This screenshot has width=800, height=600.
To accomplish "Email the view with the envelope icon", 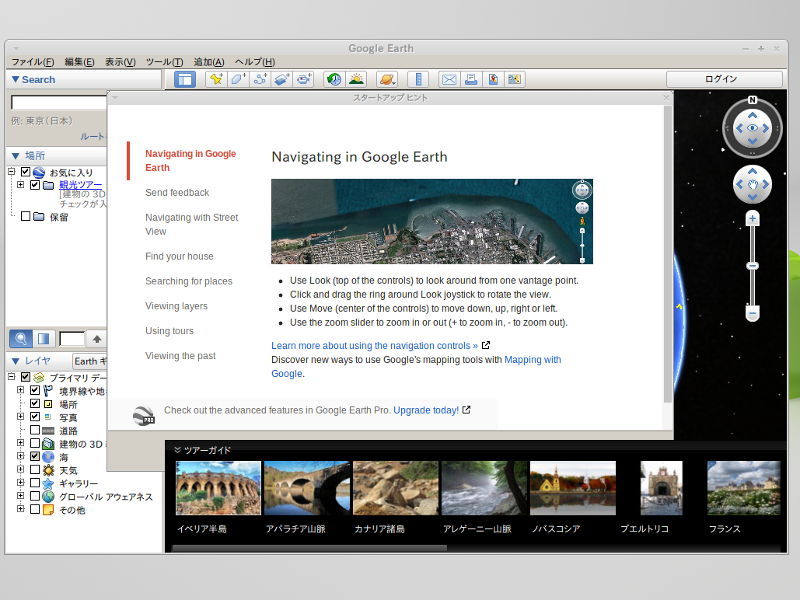I will click(x=449, y=79).
